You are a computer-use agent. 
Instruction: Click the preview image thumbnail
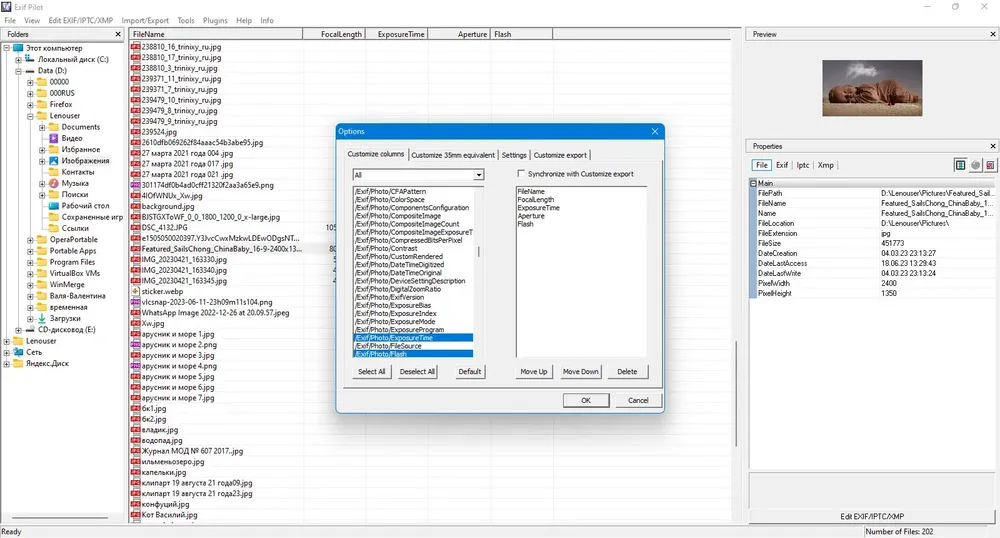(x=872, y=88)
